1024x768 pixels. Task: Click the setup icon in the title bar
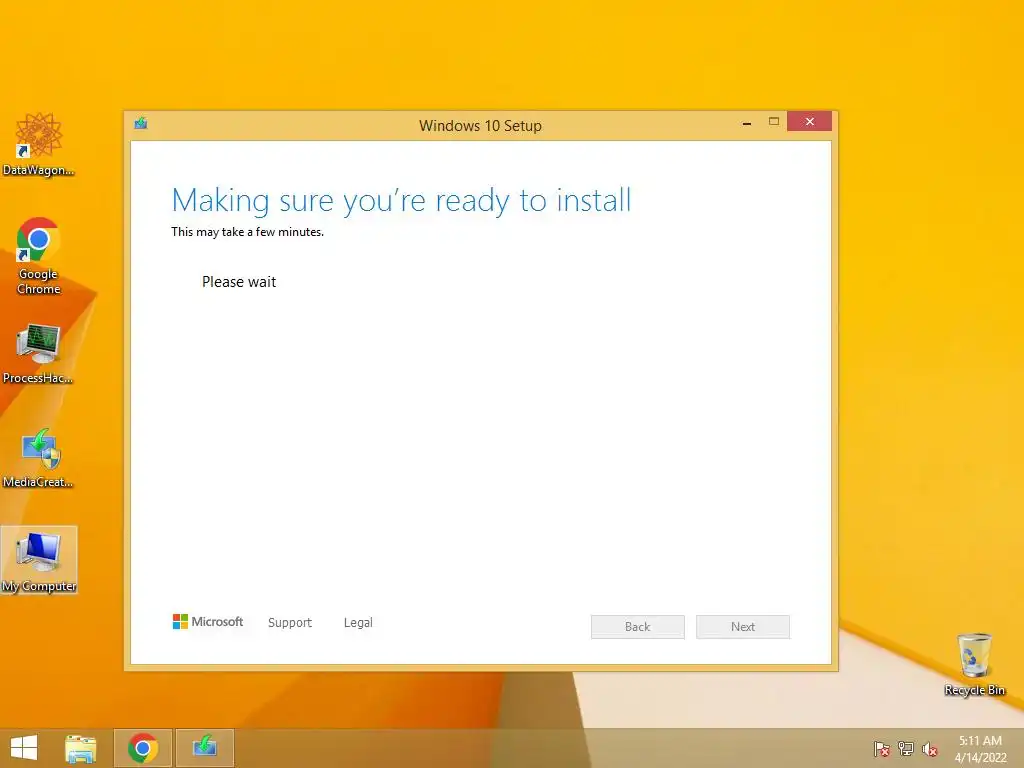click(x=140, y=123)
